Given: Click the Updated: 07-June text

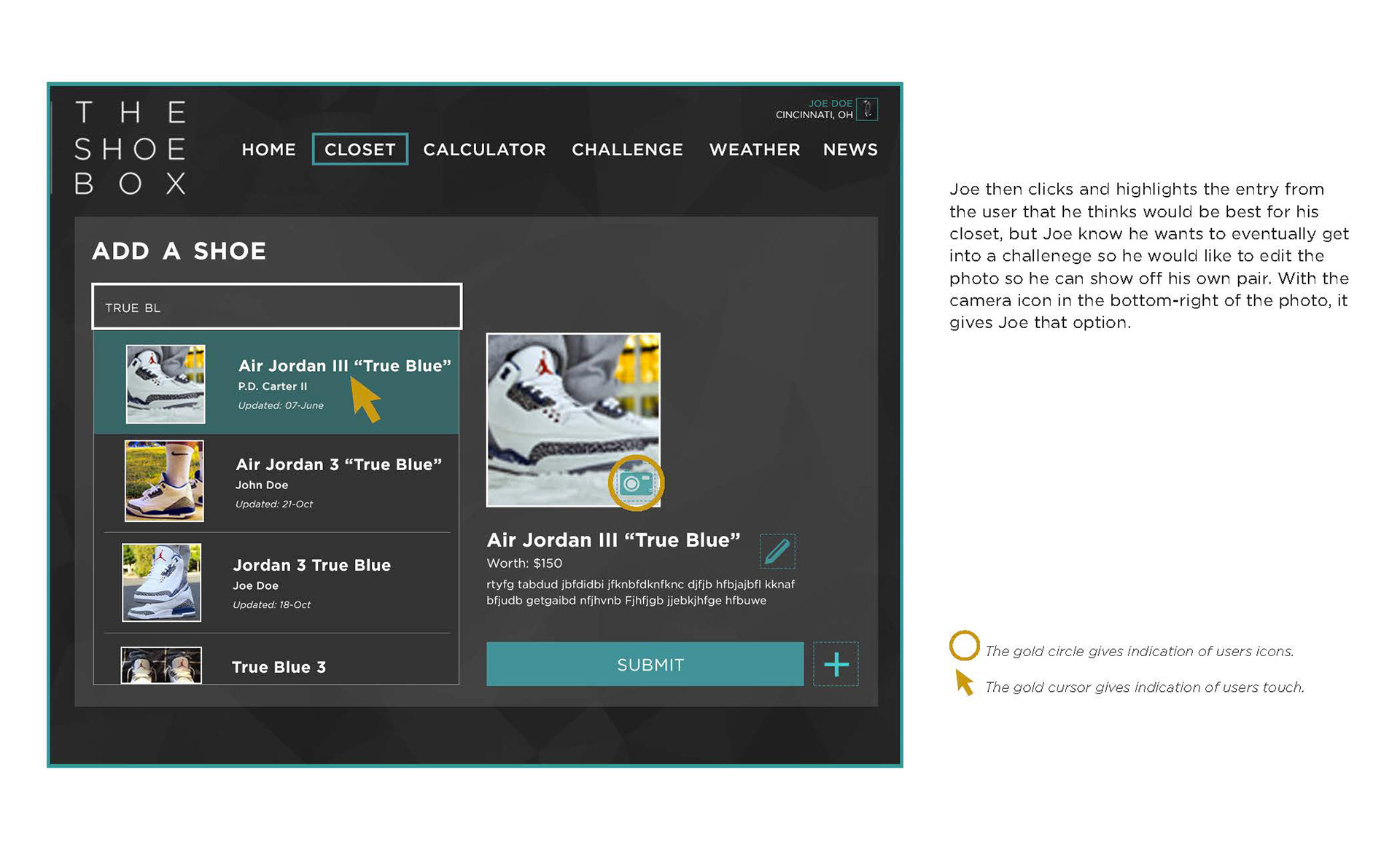Looking at the screenshot, I should coord(281,405).
